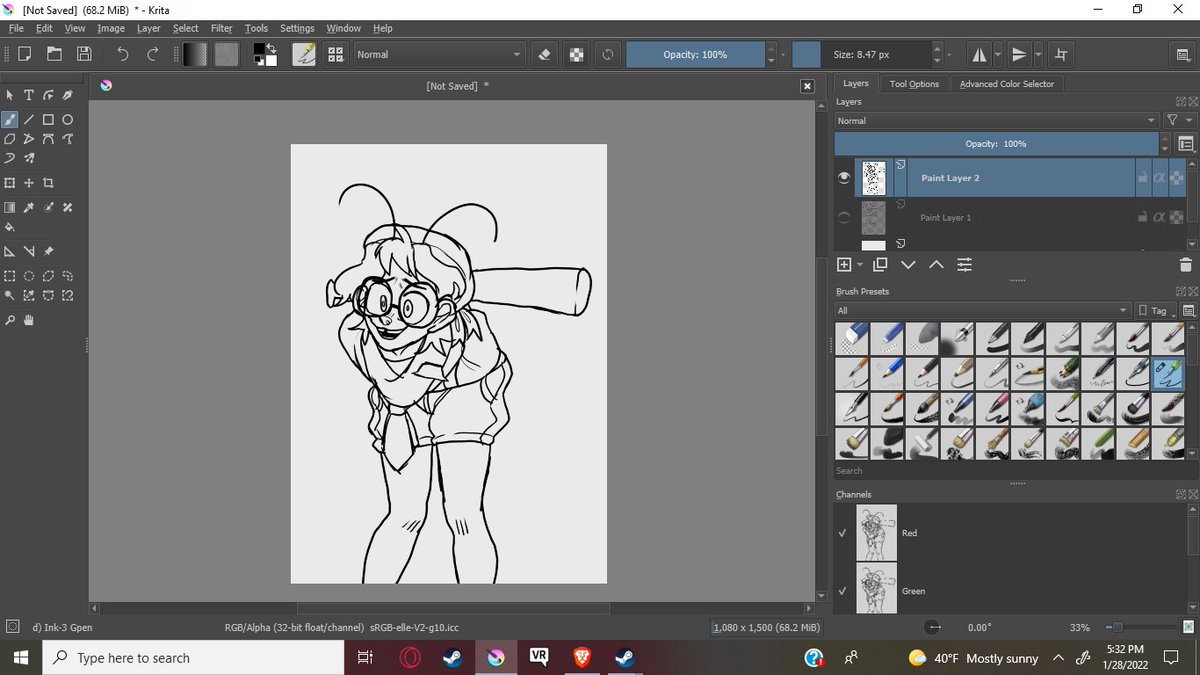Select the Assistant ruler tool
Screen dimensions: 1200x675
click(x=9, y=251)
